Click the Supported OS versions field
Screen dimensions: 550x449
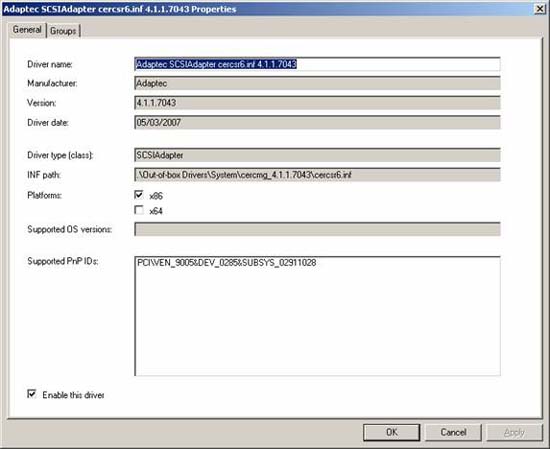coord(317,229)
